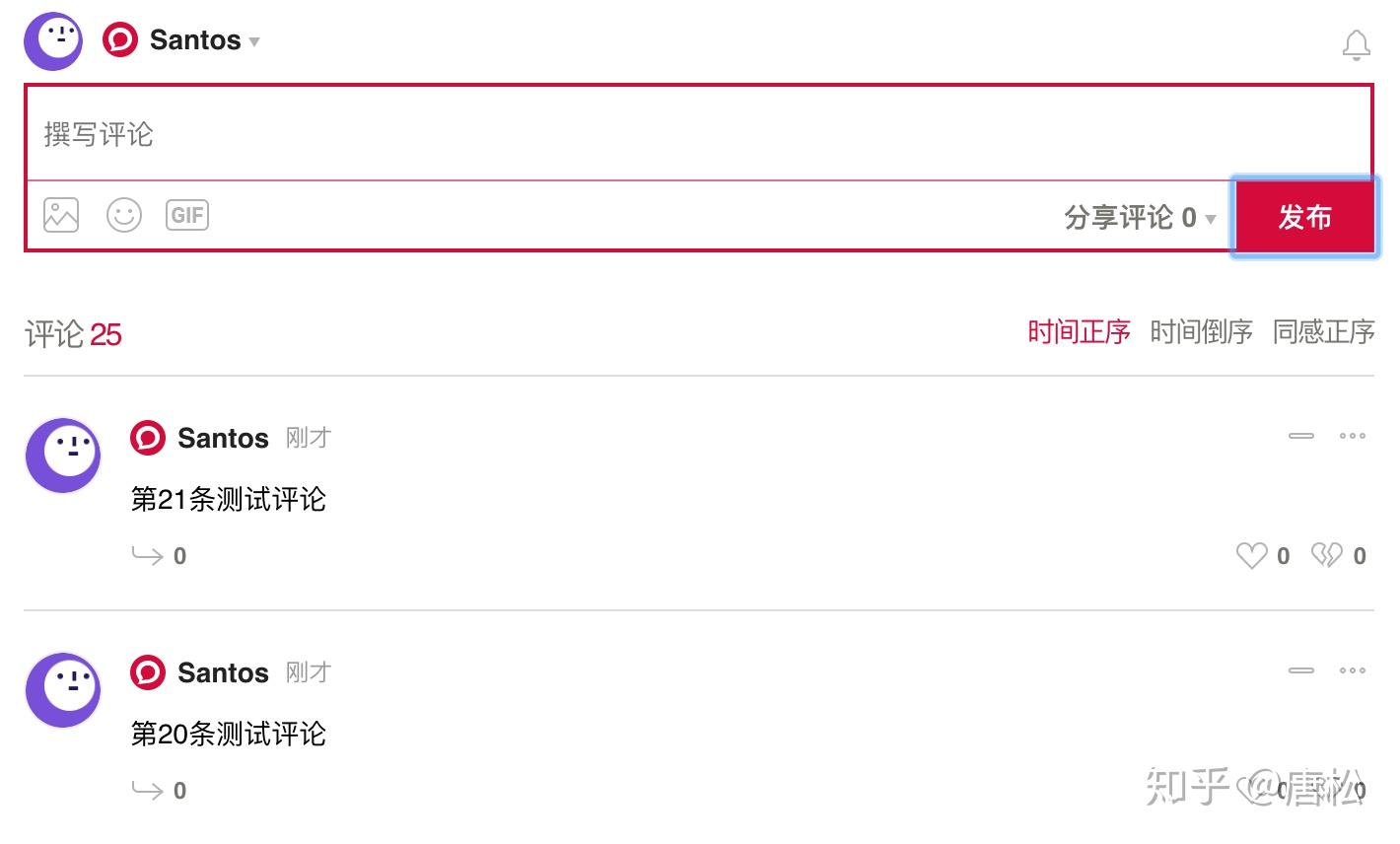The image size is (1400, 844).
Task: Add a GIF to the comment
Action: click(x=187, y=215)
